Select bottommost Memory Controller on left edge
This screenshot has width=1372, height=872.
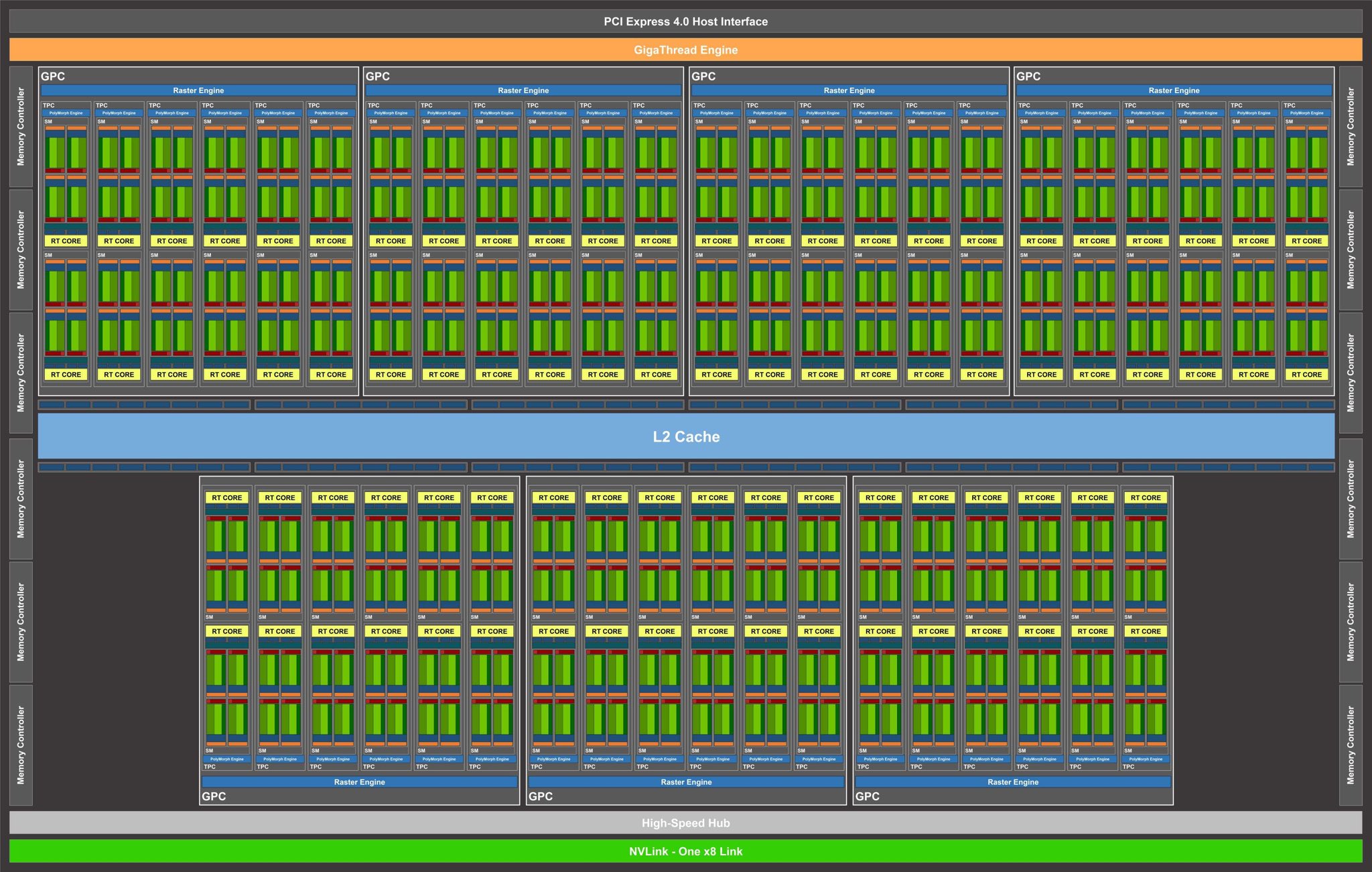[21, 745]
